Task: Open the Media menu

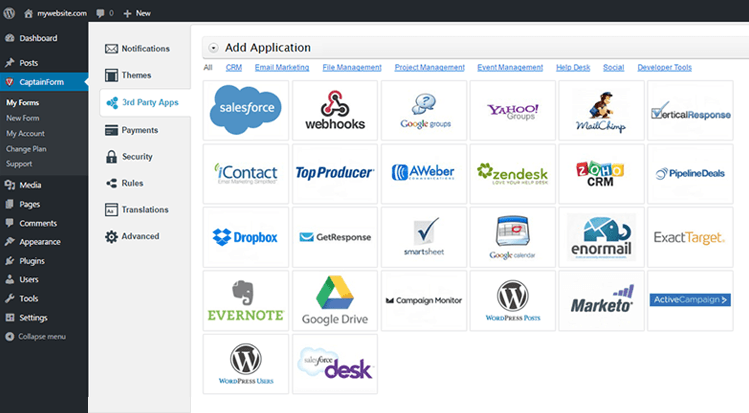Action: click(x=44, y=185)
